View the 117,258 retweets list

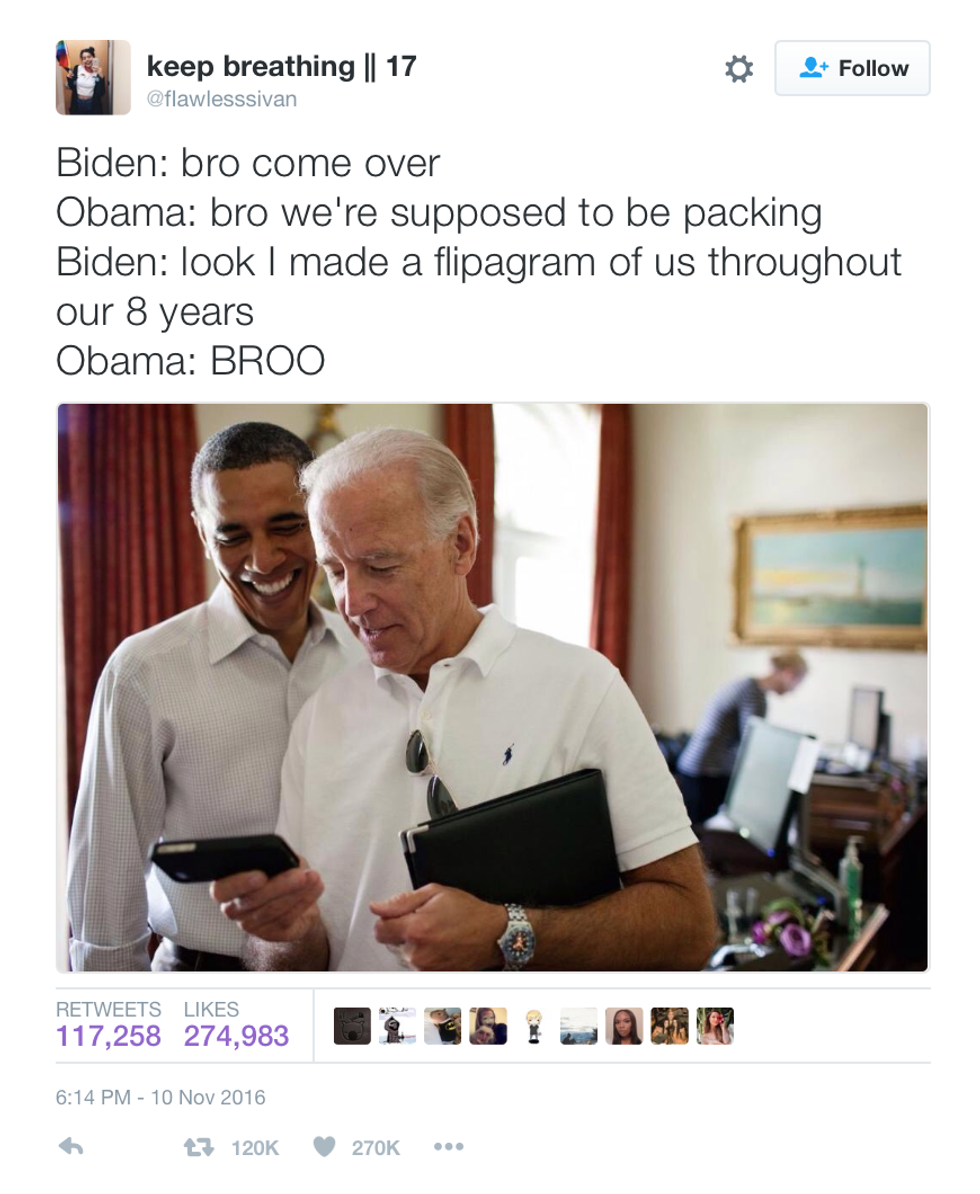[x=109, y=1025]
